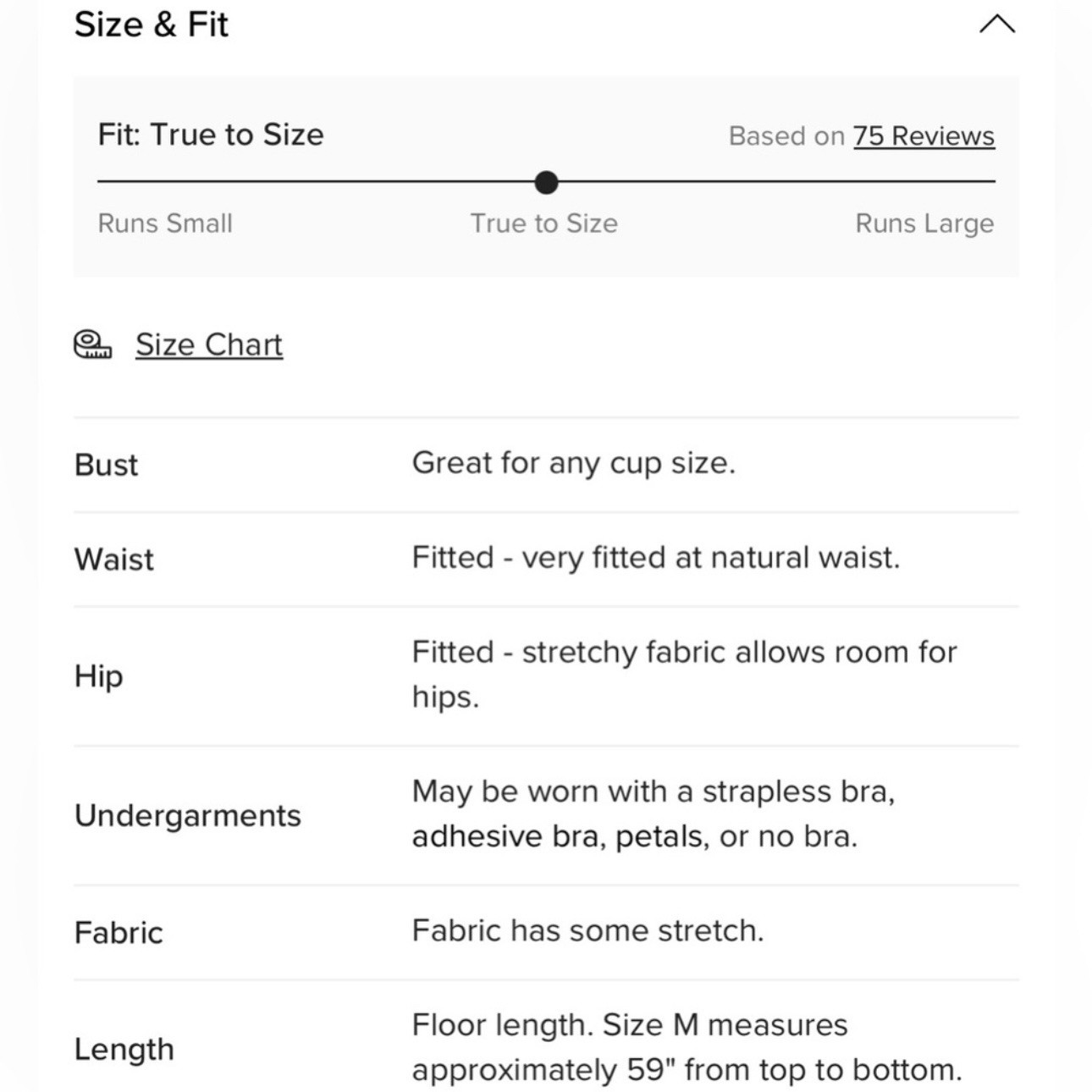1092x1092 pixels.
Task: Select the Undergarments row label
Action: (x=188, y=815)
